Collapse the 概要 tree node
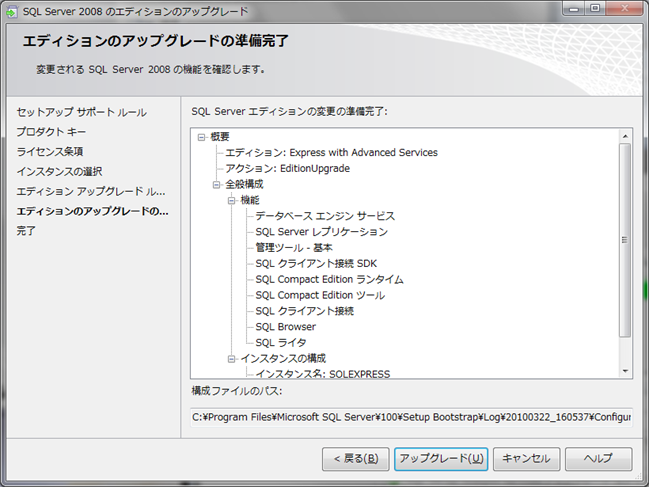649x487 pixels. pyautogui.click(x=202, y=137)
